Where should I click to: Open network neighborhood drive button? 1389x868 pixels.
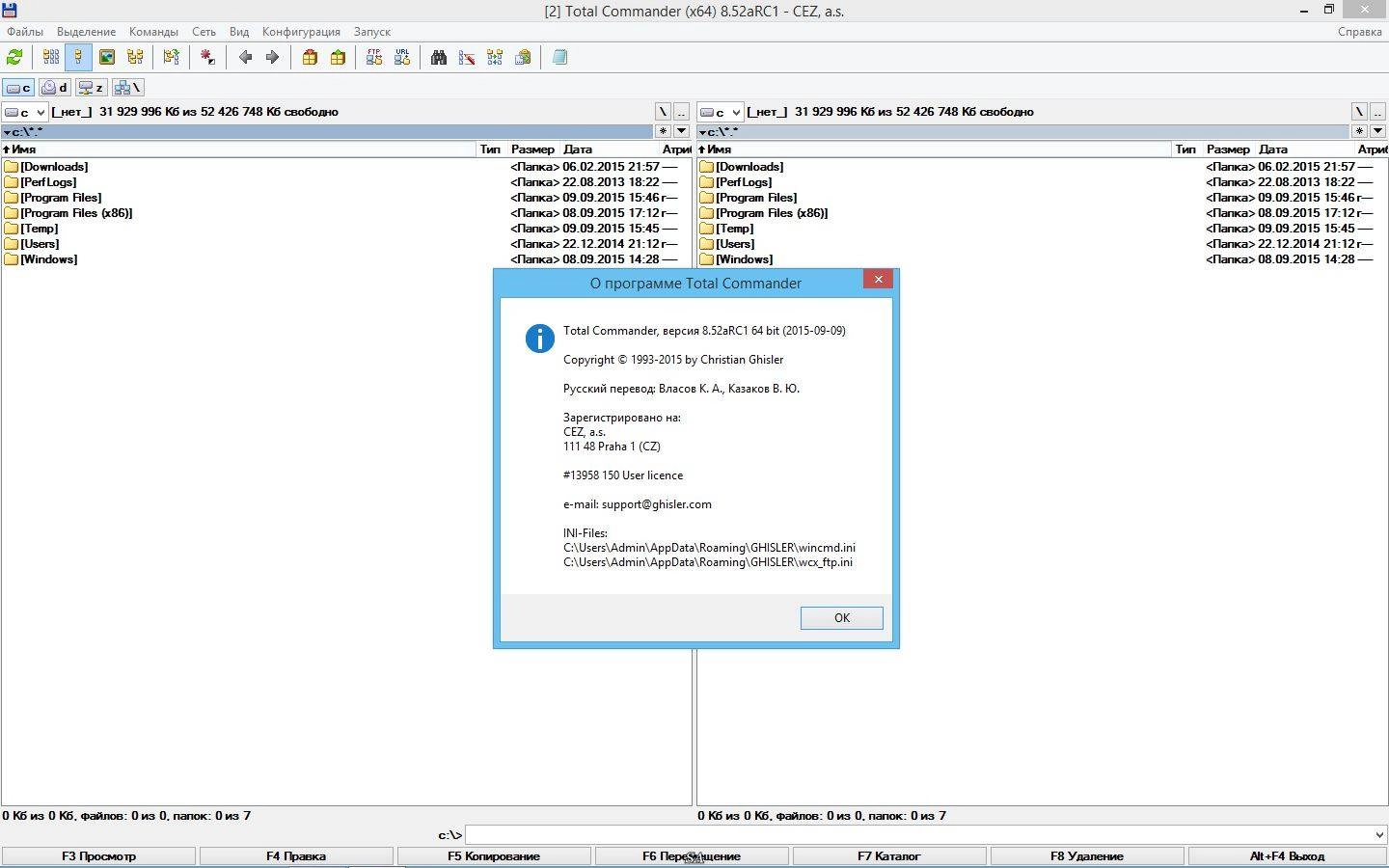pos(127,88)
